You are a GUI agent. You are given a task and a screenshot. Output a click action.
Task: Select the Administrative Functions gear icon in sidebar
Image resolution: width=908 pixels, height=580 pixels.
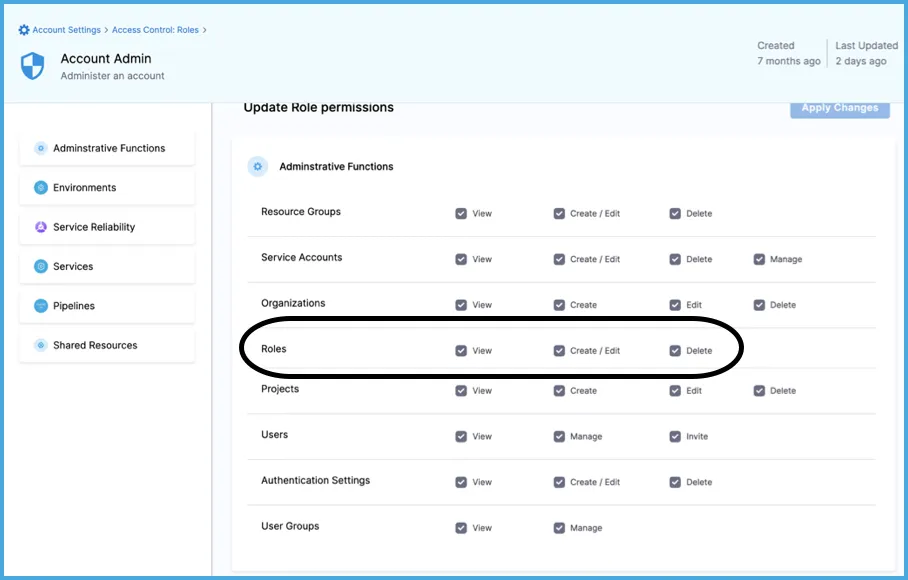coord(39,147)
